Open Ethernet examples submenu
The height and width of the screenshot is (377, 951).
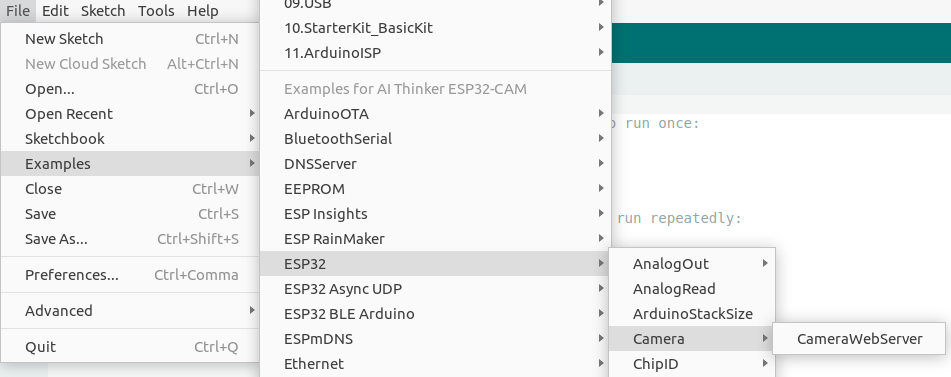click(435, 364)
